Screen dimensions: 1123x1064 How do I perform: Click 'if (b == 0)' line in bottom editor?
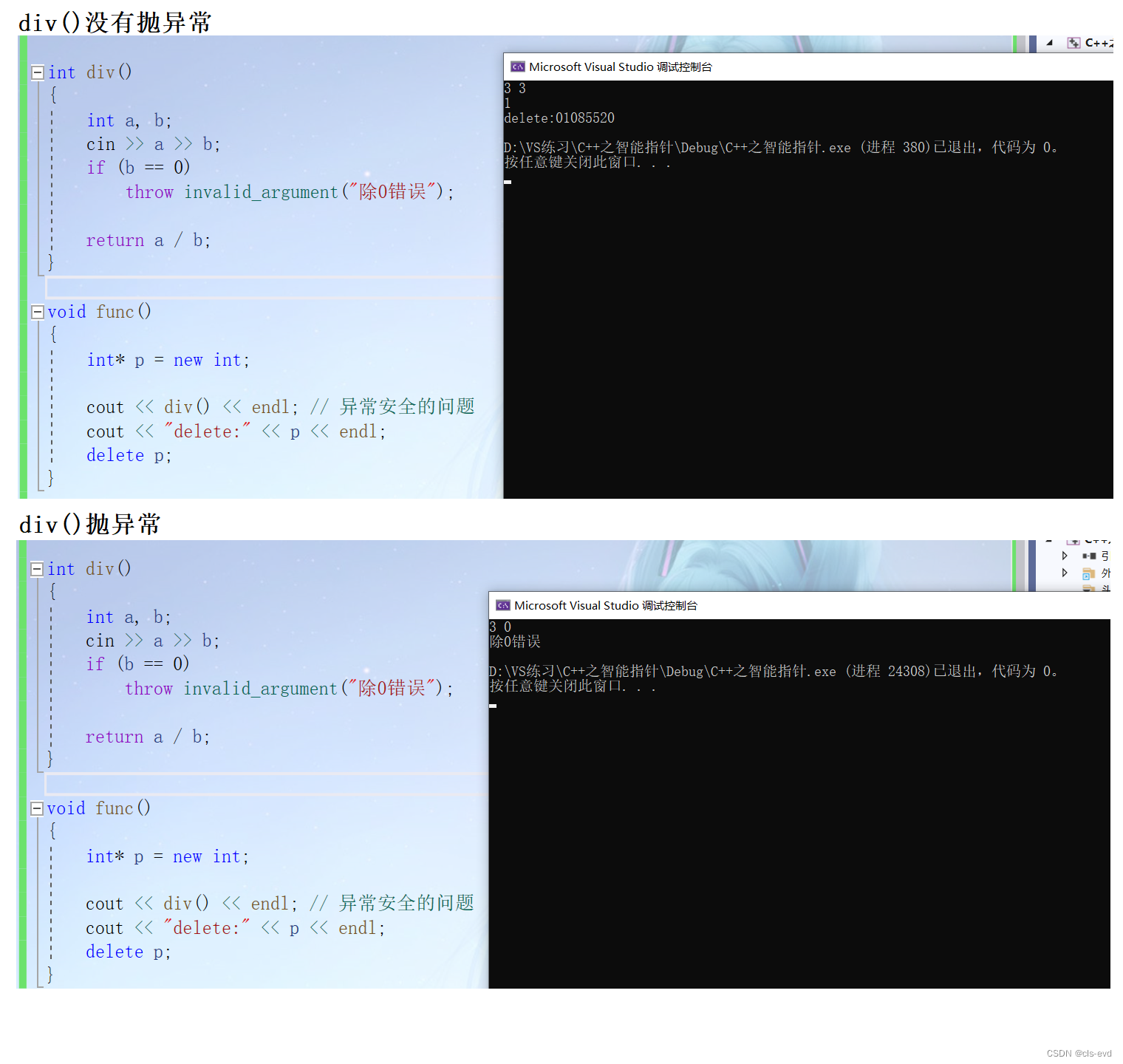(x=137, y=664)
